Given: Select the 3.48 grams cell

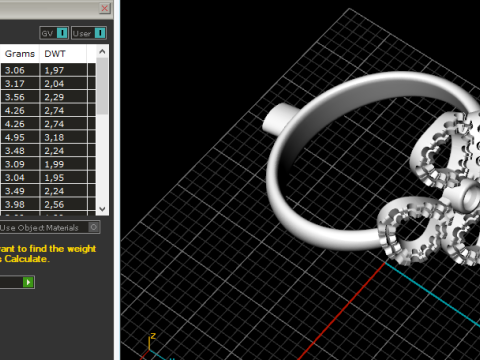Looking at the screenshot, I should coord(20,151).
